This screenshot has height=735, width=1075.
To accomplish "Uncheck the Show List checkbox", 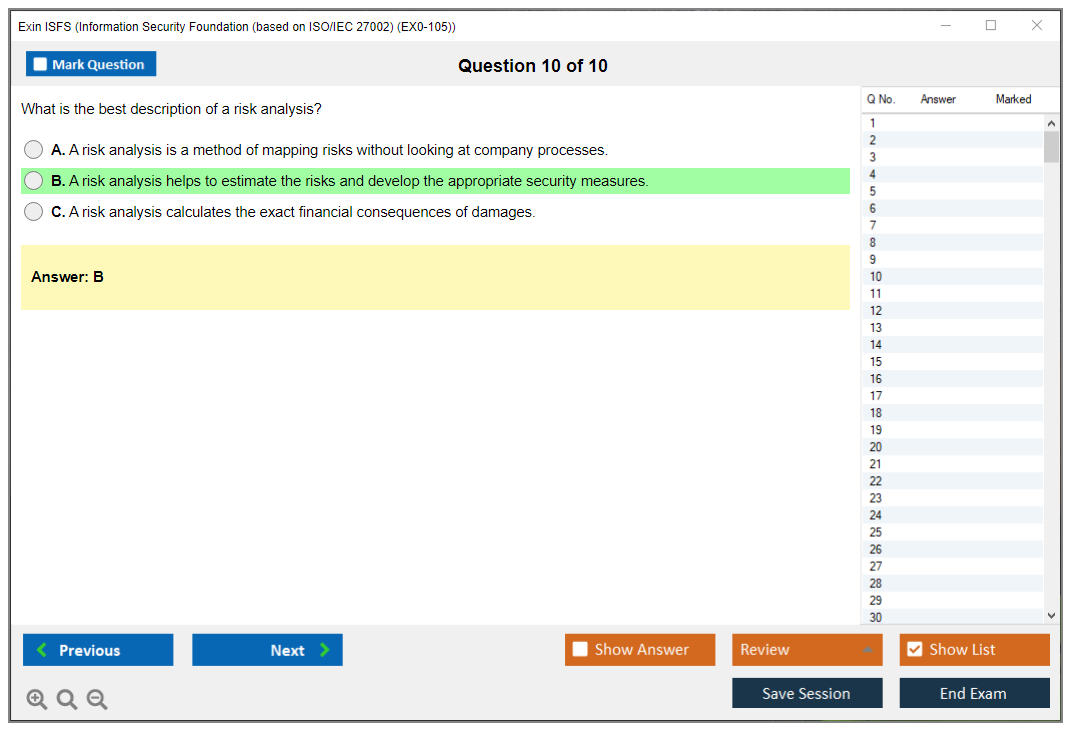I will click(x=914, y=650).
